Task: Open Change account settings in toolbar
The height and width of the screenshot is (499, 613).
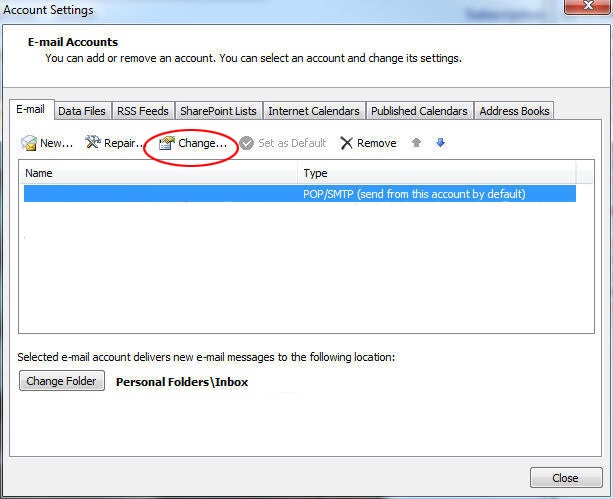Action: point(193,143)
